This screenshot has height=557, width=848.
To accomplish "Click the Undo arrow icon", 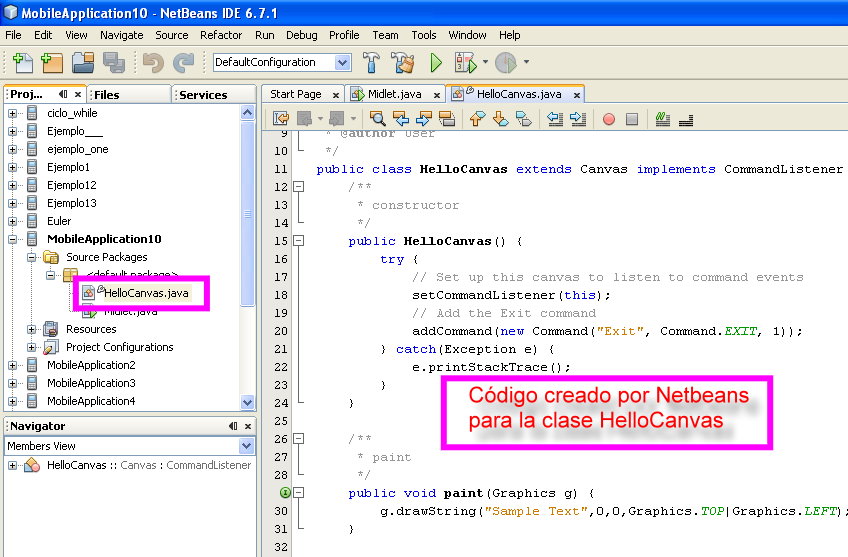I will 153,63.
